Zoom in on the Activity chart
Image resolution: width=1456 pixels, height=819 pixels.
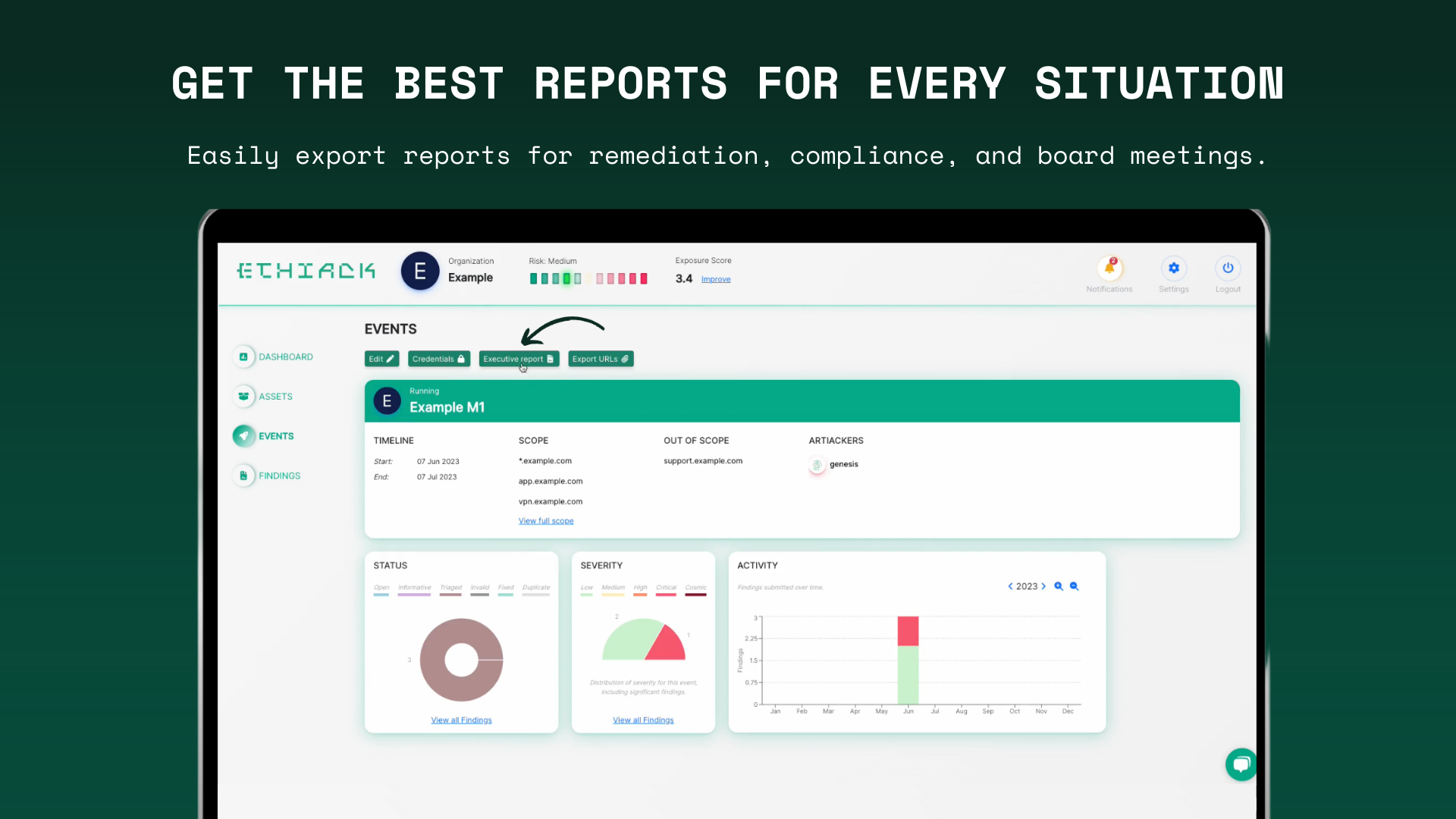[1059, 586]
